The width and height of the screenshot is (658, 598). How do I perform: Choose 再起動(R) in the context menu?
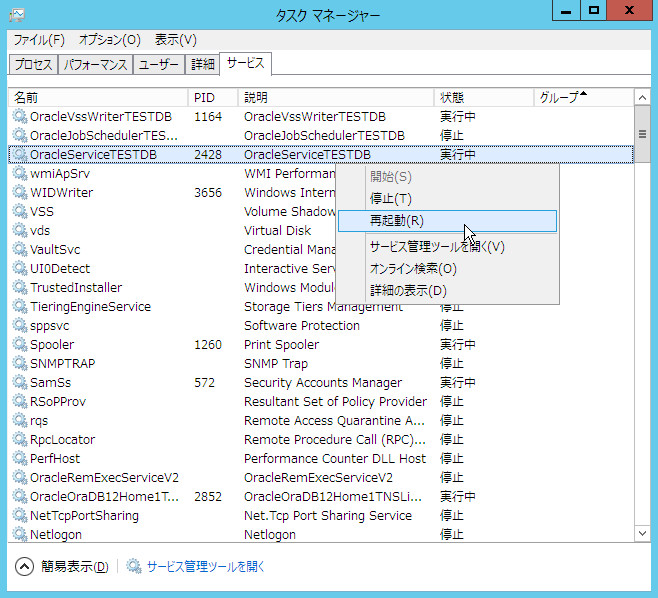tap(447, 221)
